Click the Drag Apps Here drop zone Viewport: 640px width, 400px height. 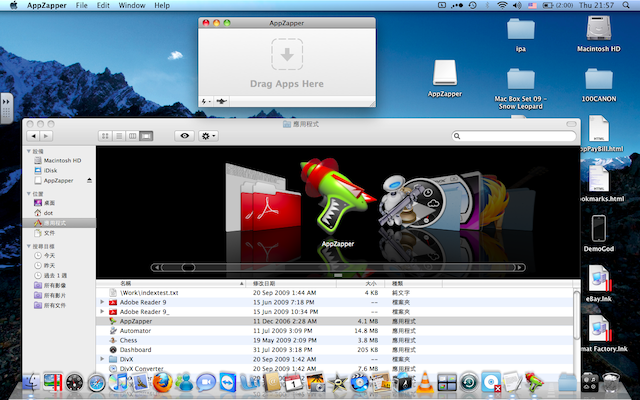tap(287, 62)
